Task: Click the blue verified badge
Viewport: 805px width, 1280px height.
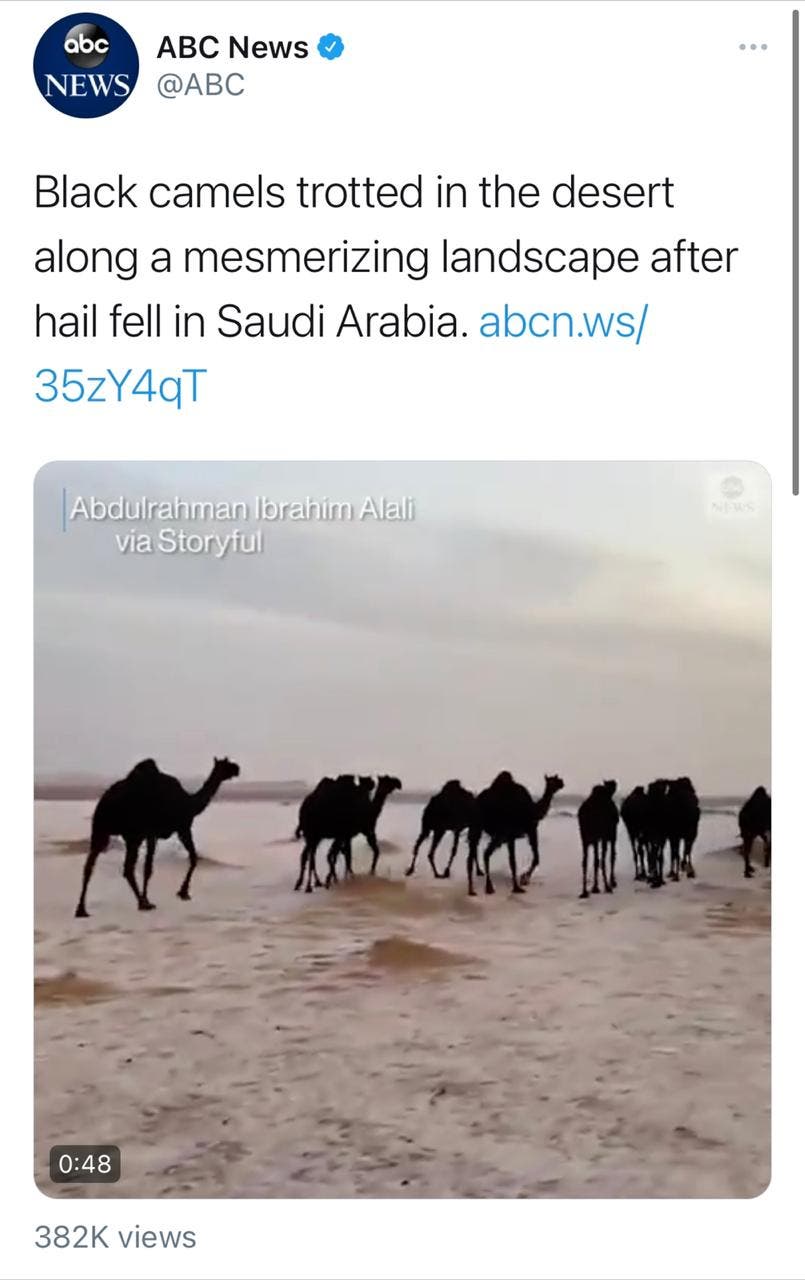Action: pyautogui.click(x=332, y=47)
